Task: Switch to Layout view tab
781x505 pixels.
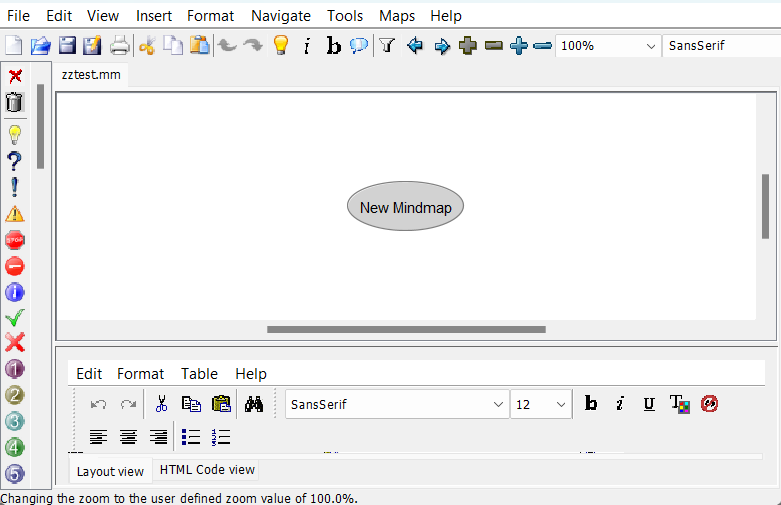Action: tap(110, 471)
